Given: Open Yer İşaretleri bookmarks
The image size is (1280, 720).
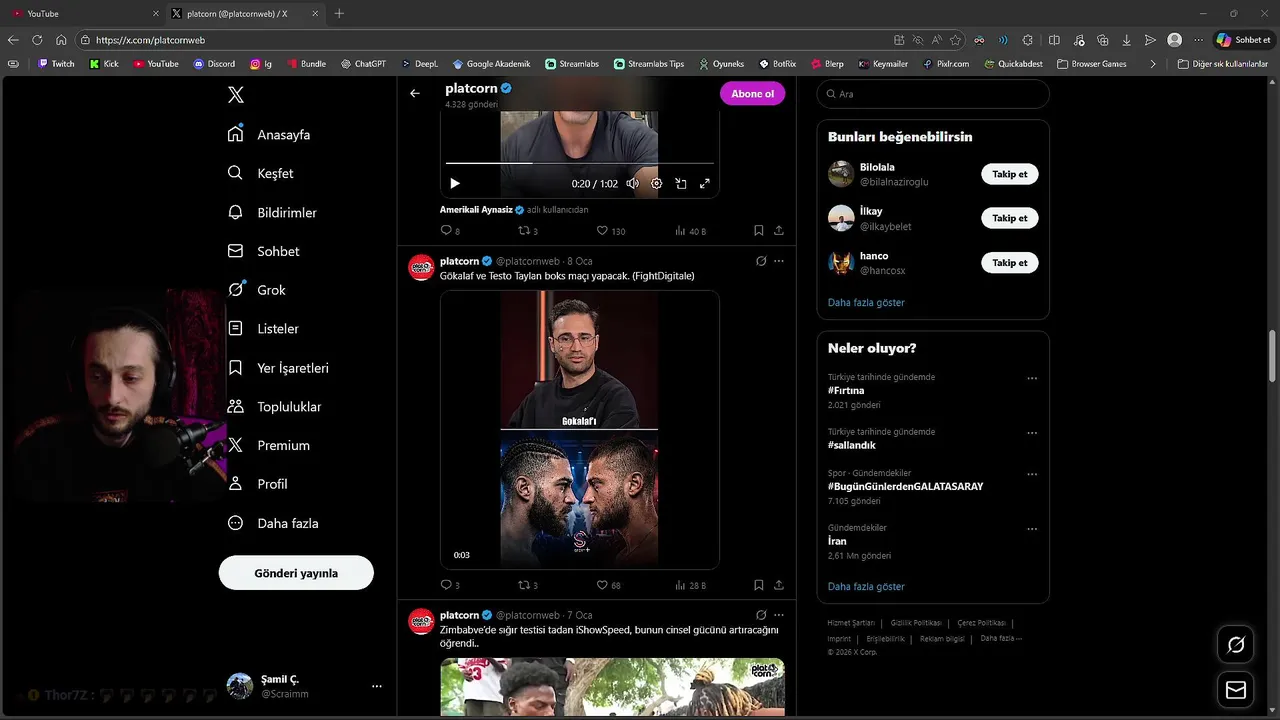Looking at the screenshot, I should pos(278,368).
